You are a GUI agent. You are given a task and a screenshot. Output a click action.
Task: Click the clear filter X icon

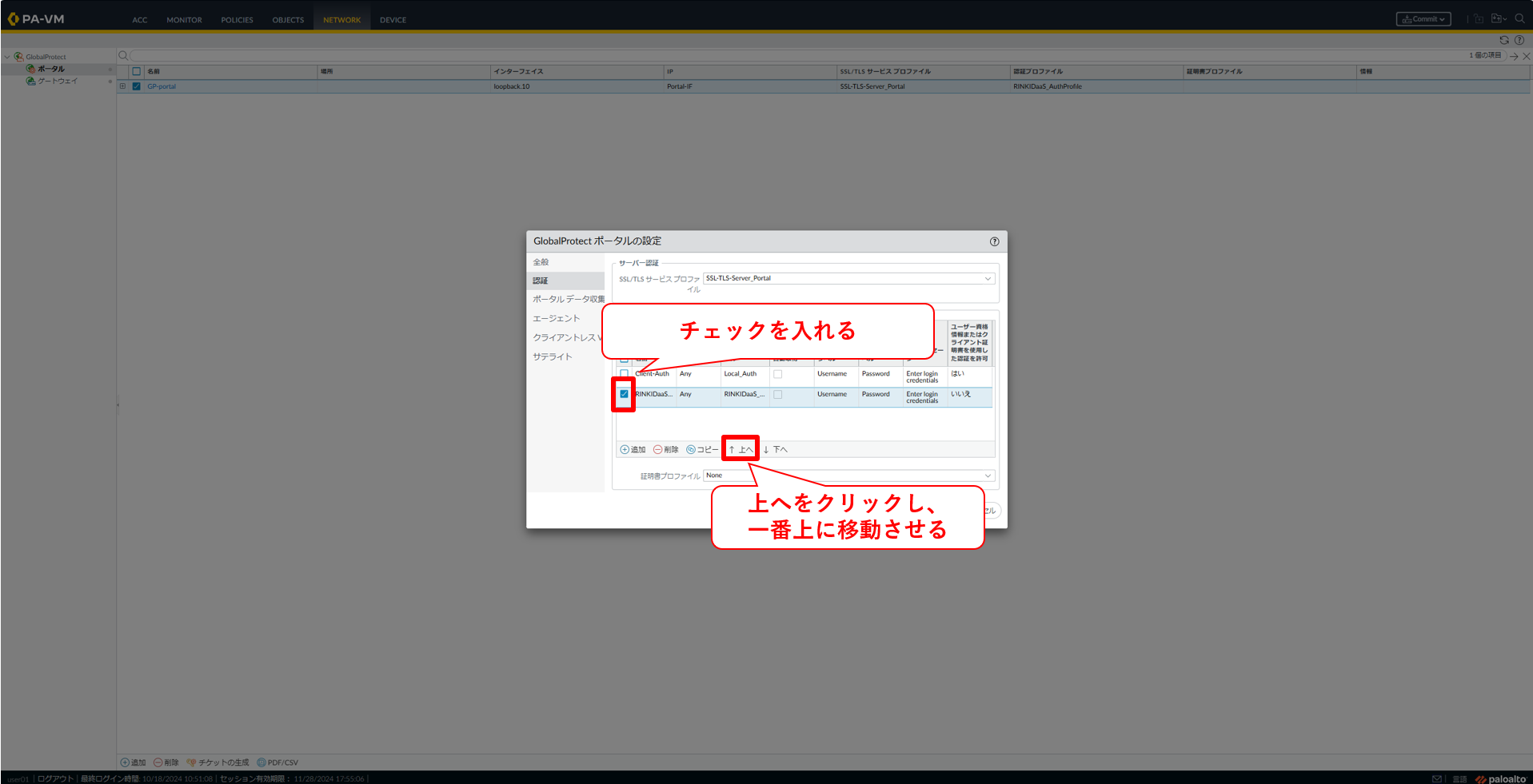click(x=1527, y=56)
